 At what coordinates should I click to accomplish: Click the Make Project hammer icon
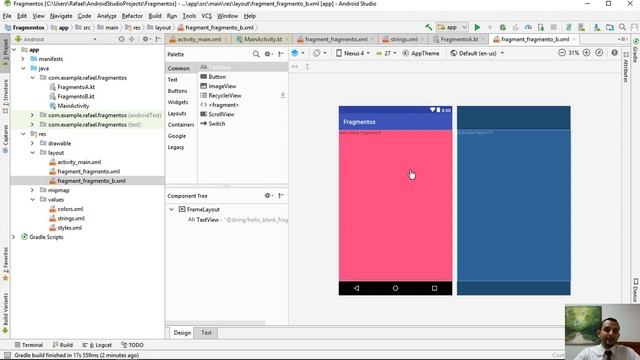(429, 27)
